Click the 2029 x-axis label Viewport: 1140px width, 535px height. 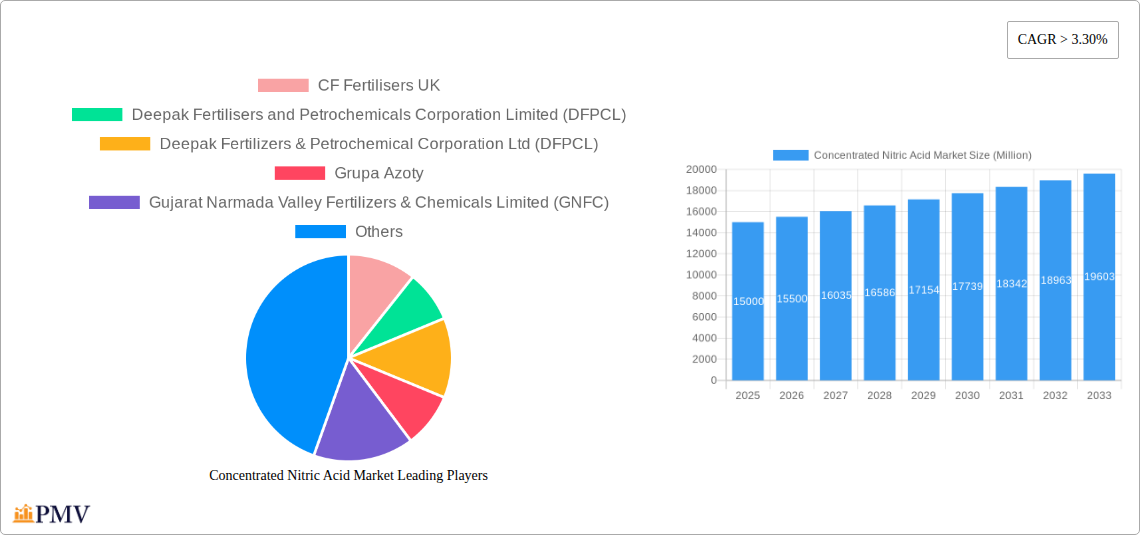tap(923, 395)
